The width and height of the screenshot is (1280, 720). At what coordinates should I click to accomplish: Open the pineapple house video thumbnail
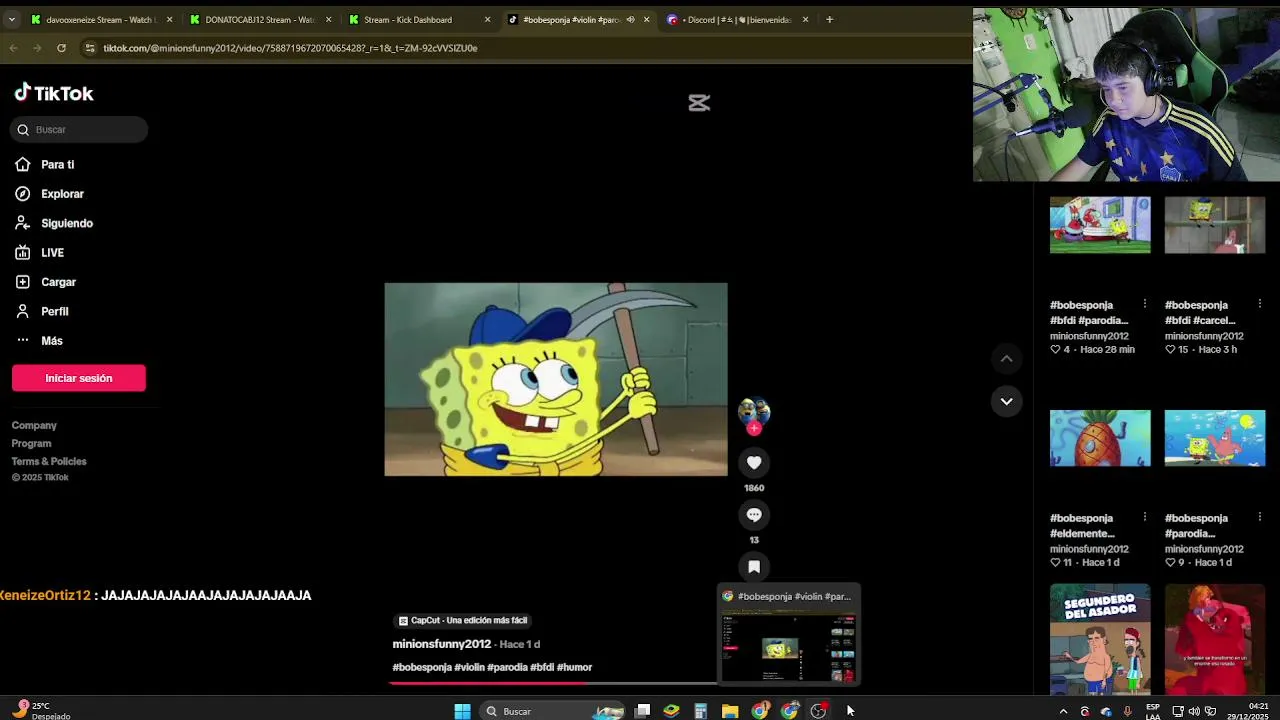(1100, 438)
